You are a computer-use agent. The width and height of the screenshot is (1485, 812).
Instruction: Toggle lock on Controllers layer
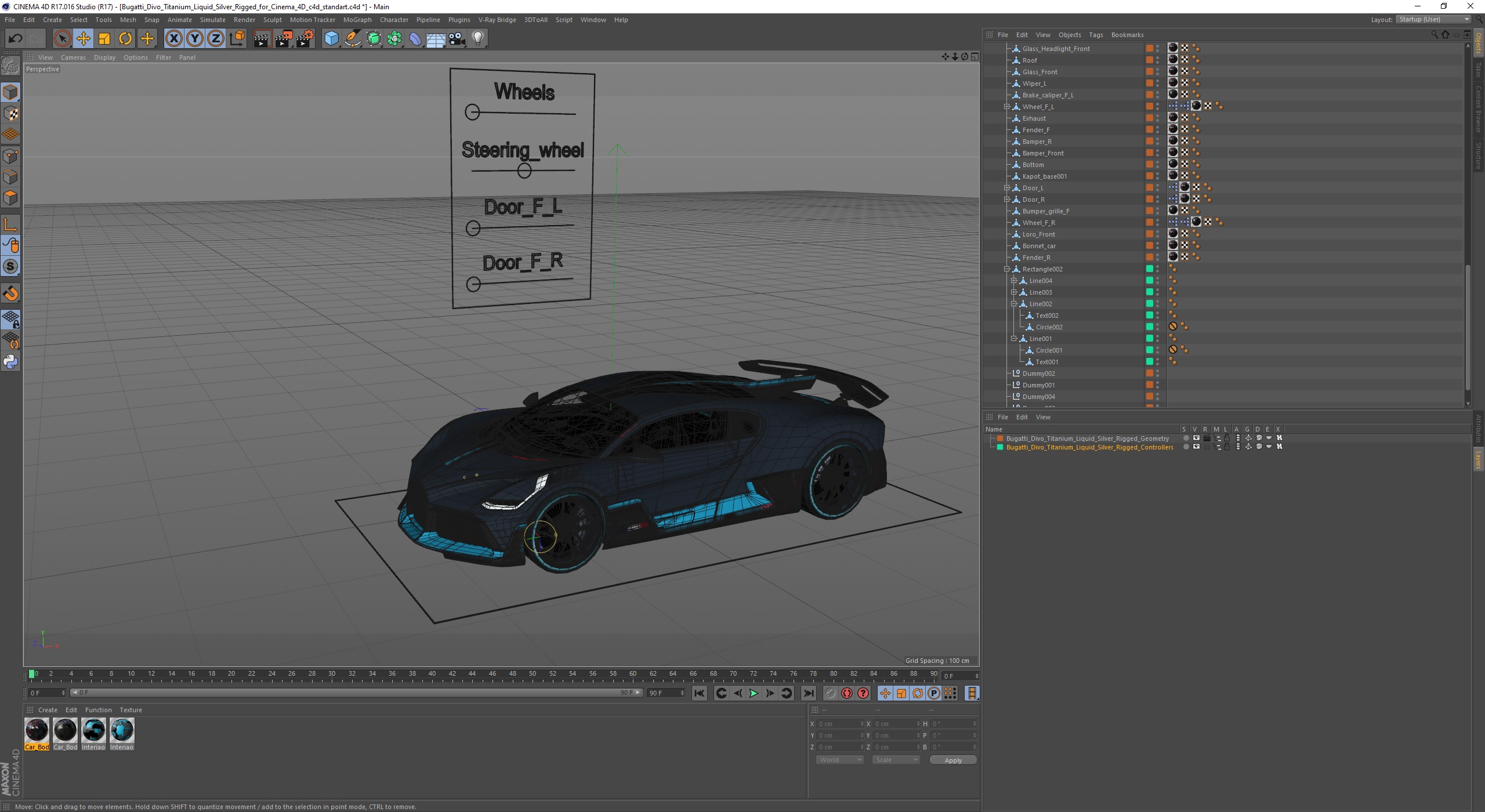pos(1227,447)
